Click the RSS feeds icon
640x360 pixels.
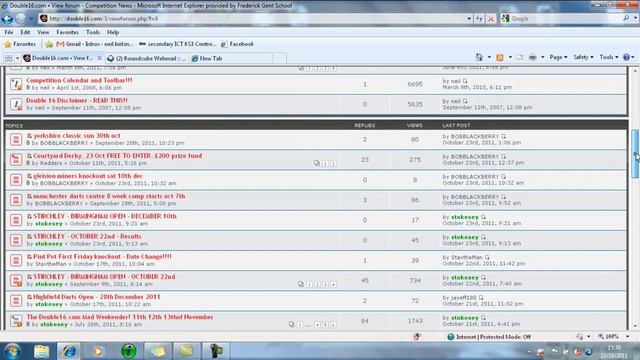coord(500,57)
